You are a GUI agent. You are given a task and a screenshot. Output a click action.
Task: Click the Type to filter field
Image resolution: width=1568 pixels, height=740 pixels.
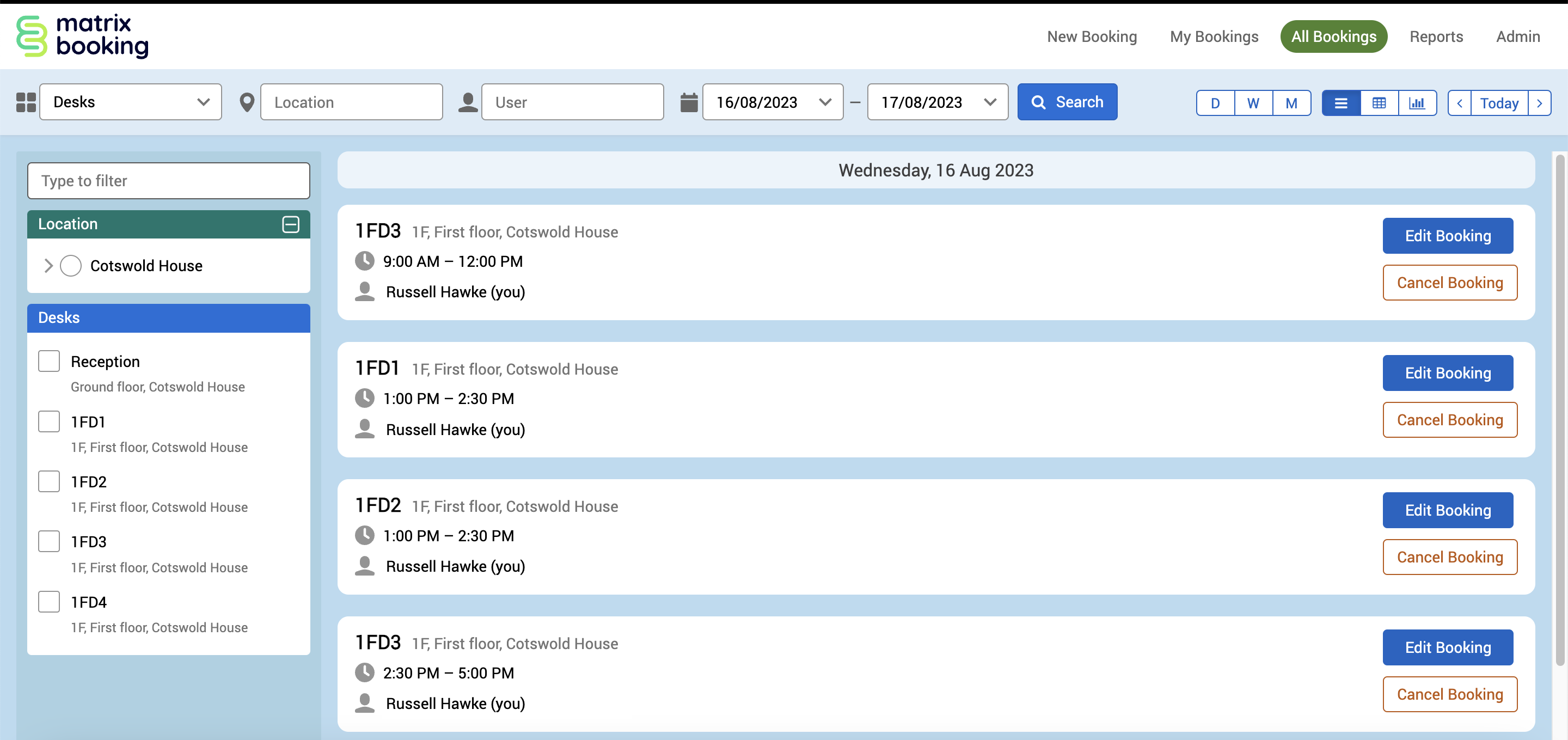pyautogui.click(x=169, y=181)
